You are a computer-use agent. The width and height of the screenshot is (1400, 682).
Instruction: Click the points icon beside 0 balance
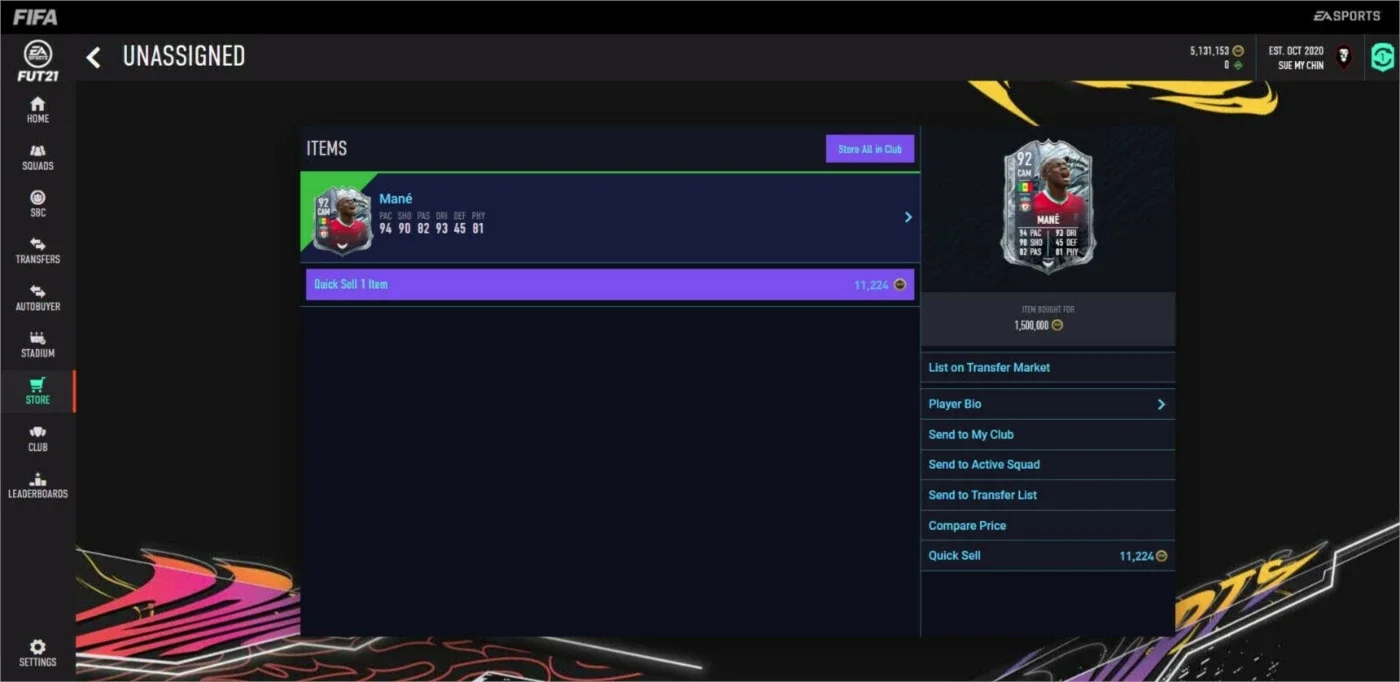tap(1238, 65)
